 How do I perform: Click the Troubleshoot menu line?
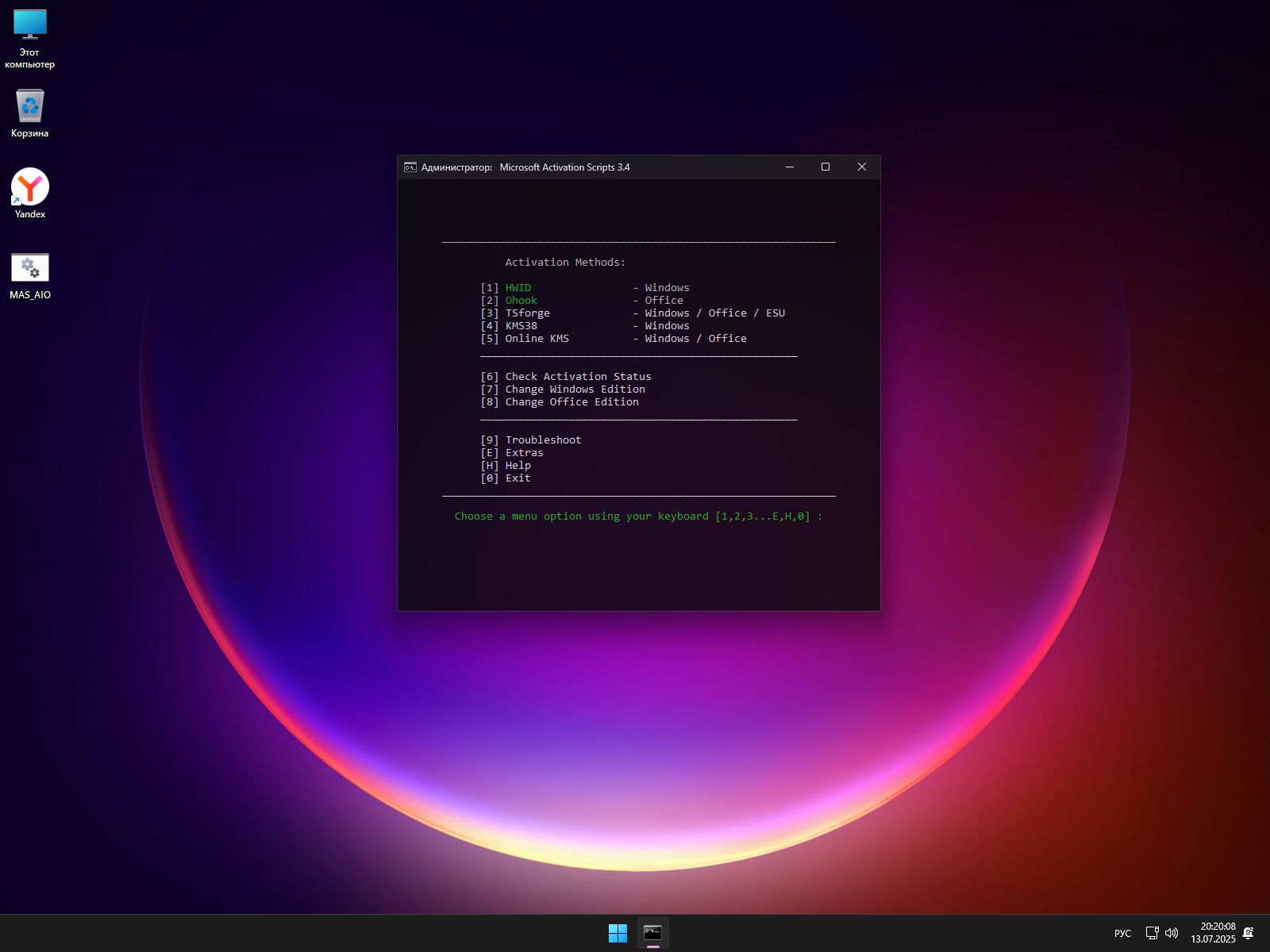[x=531, y=440]
